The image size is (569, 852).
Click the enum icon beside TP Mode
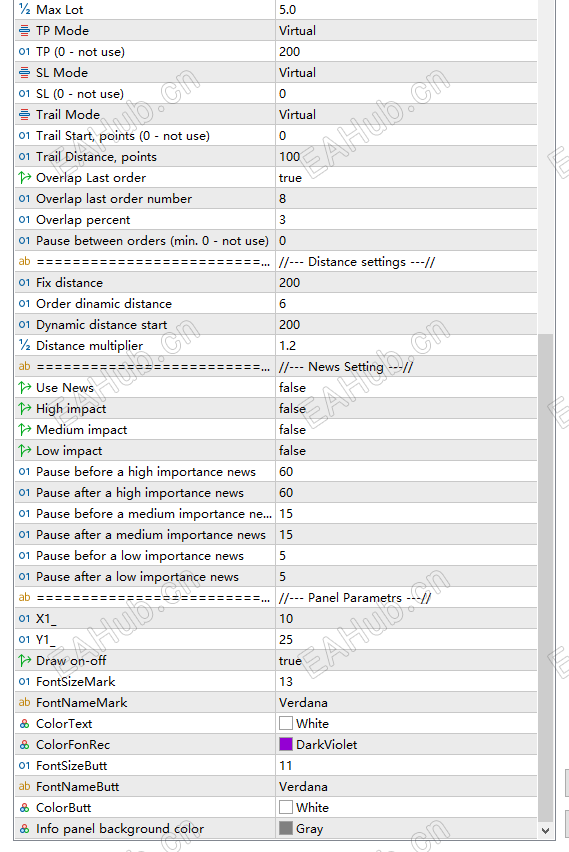[x=24, y=31]
